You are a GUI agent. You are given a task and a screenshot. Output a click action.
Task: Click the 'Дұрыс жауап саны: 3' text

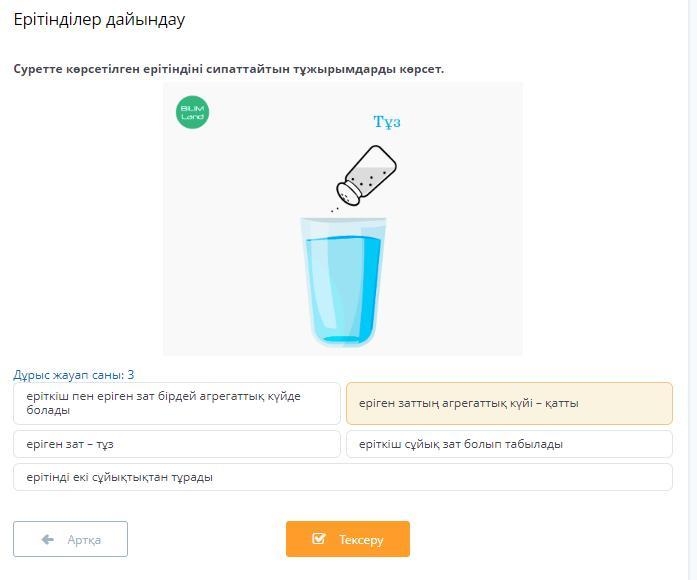(x=74, y=375)
